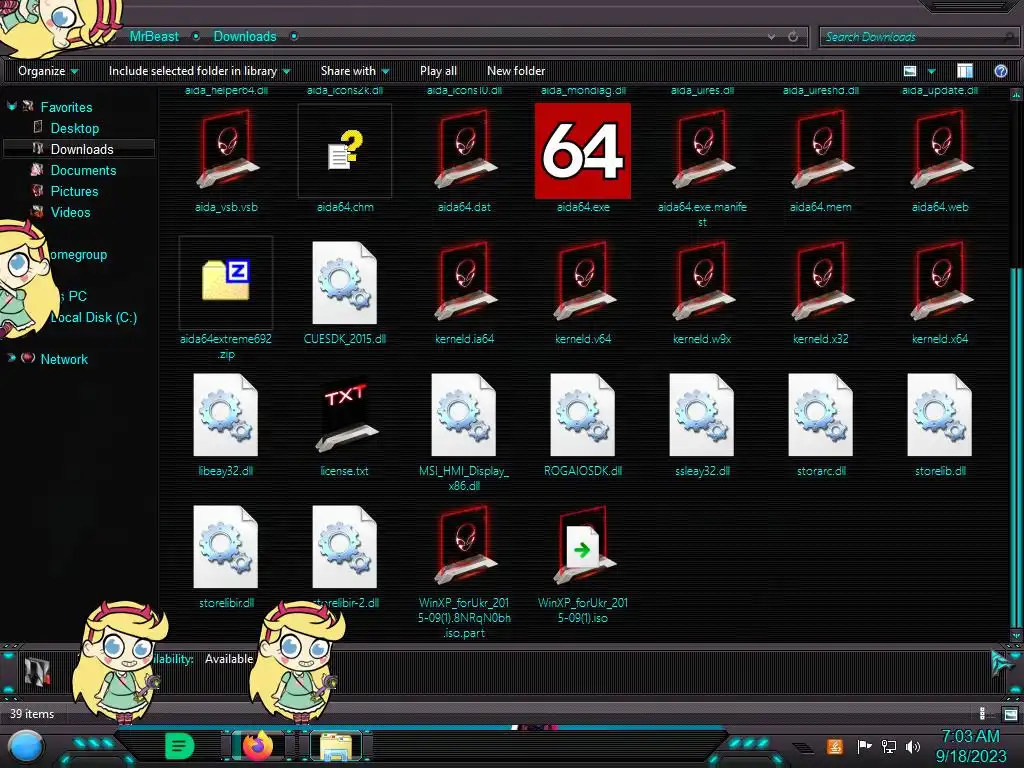The width and height of the screenshot is (1024, 768).
Task: Select the aida64.exe.manifest file icon
Action: [x=702, y=151]
